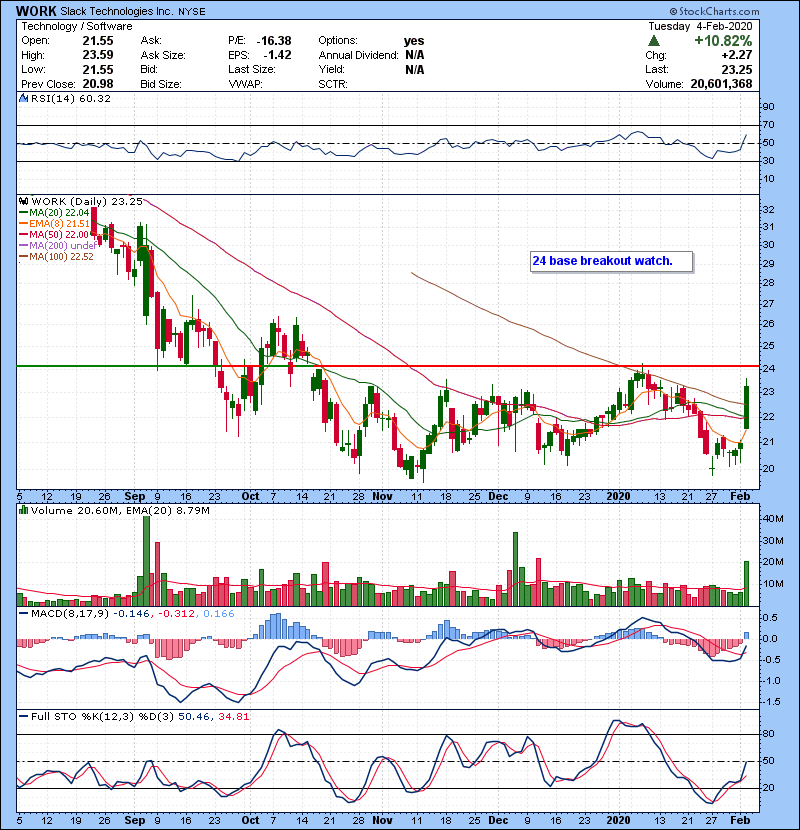Click the -1.5 label on the MACD axis

(x=770, y=702)
